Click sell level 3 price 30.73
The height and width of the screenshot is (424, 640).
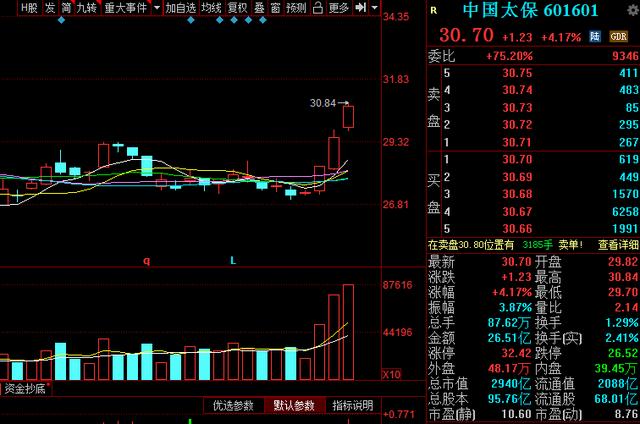pos(517,108)
